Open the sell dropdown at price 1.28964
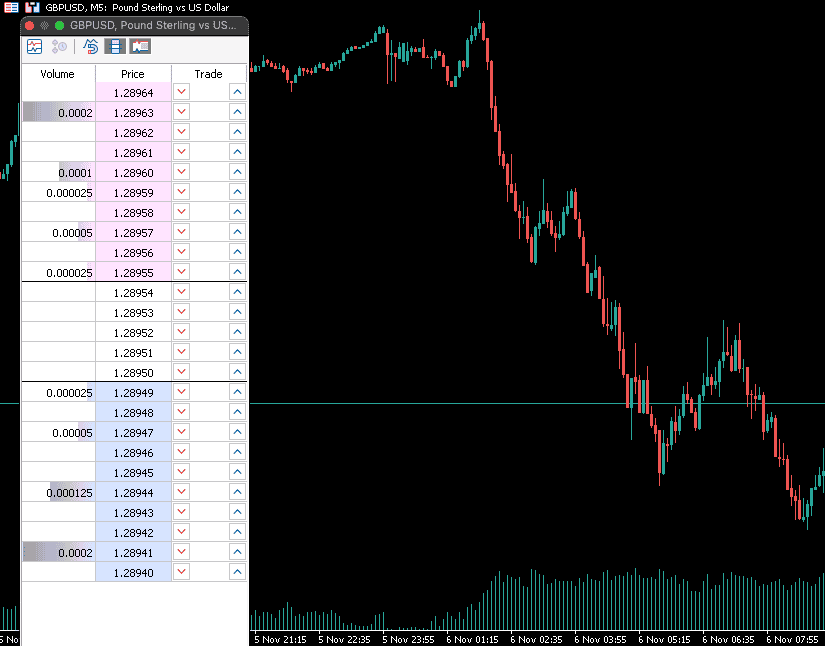Image resolution: width=825 pixels, height=646 pixels. [x=180, y=91]
